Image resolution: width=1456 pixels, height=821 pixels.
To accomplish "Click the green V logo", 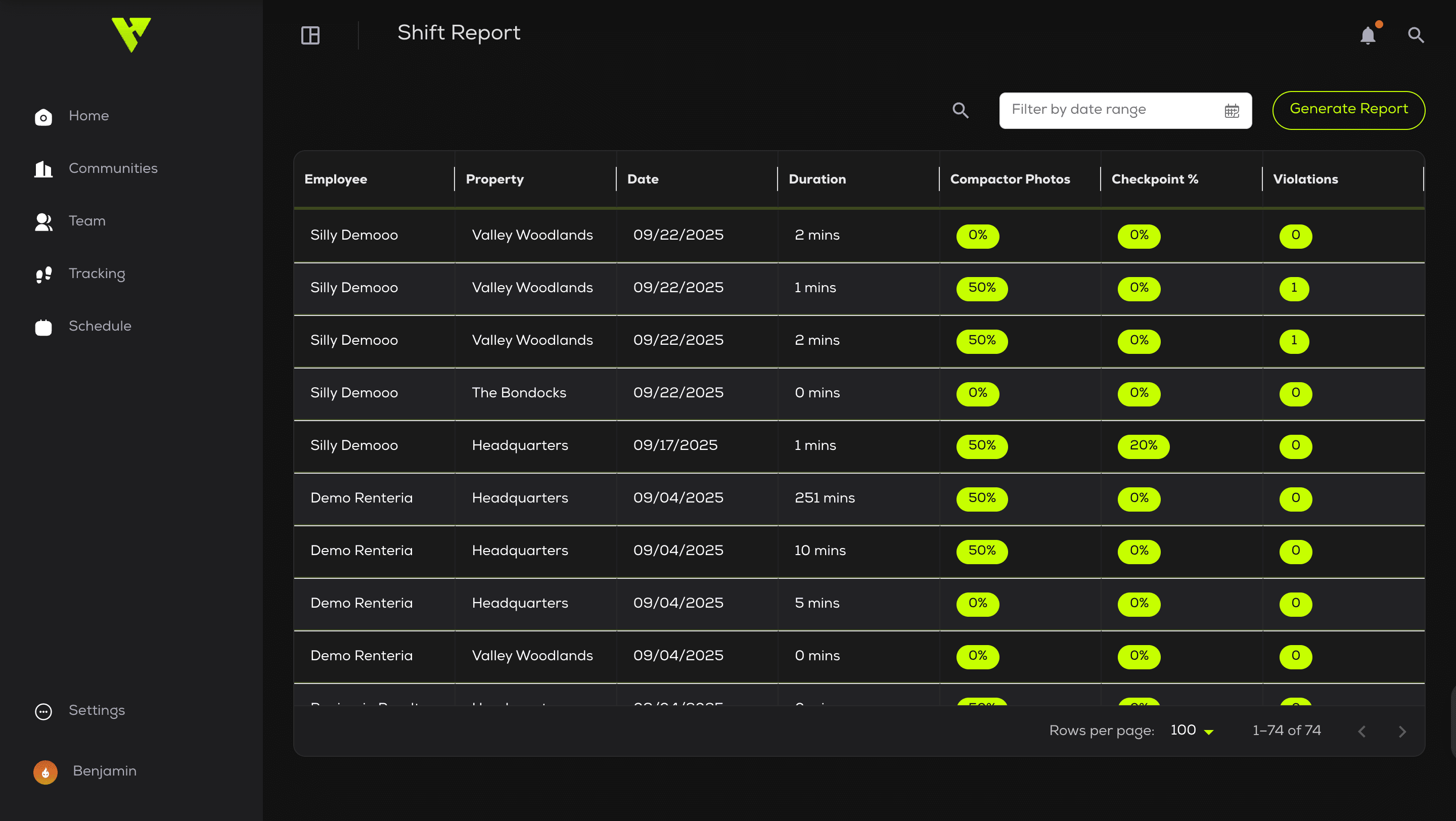I will tap(131, 34).
